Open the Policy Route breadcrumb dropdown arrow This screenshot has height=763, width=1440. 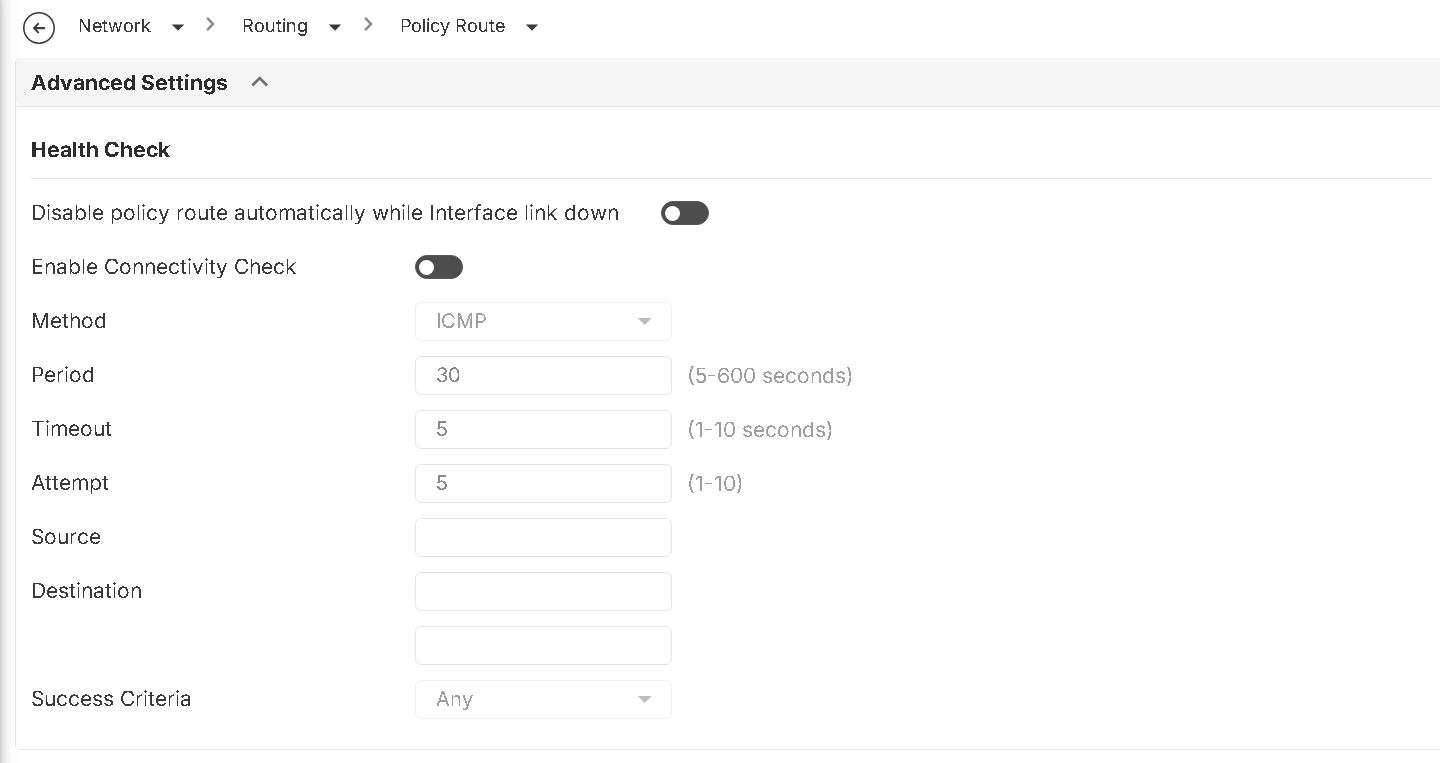[x=532, y=27]
